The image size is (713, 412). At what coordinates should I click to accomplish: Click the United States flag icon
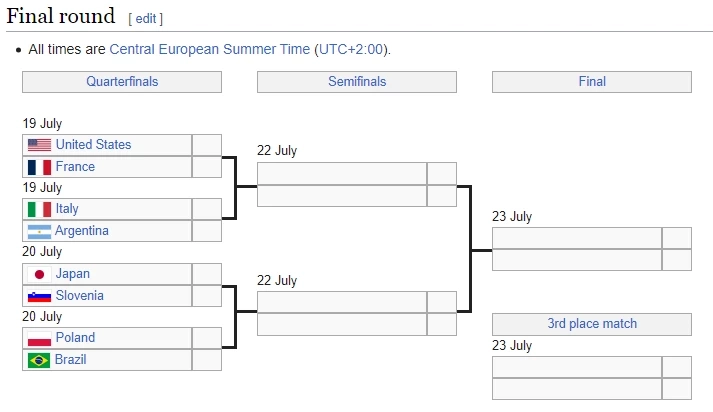pyautogui.click(x=39, y=145)
